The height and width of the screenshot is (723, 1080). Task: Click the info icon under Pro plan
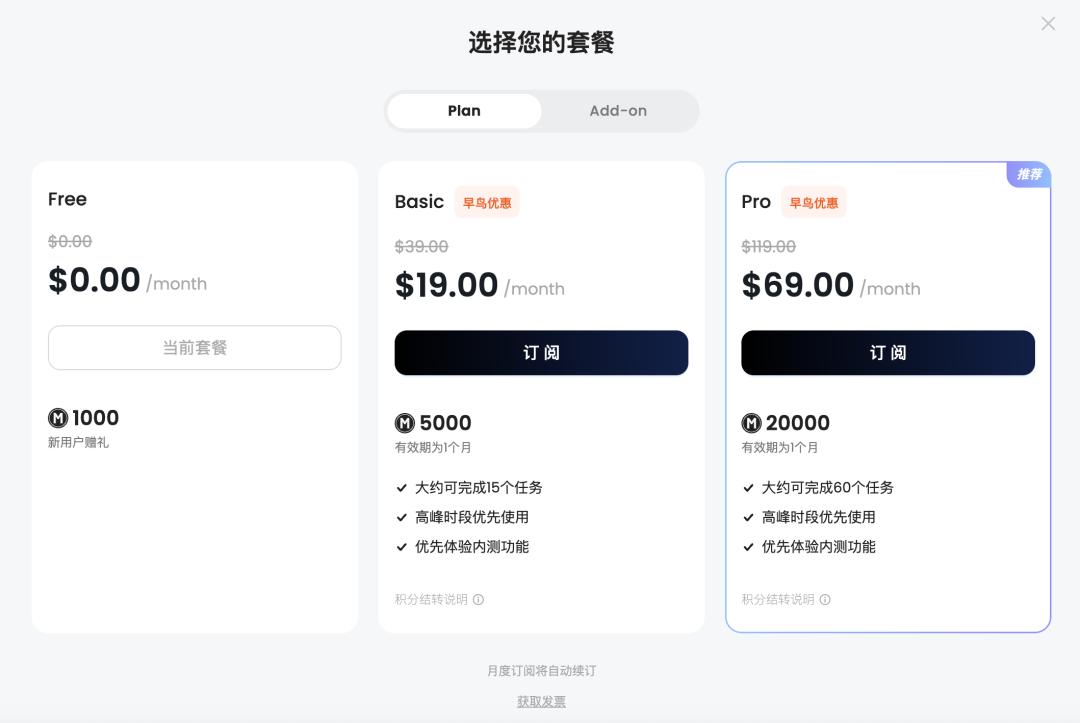[825, 600]
